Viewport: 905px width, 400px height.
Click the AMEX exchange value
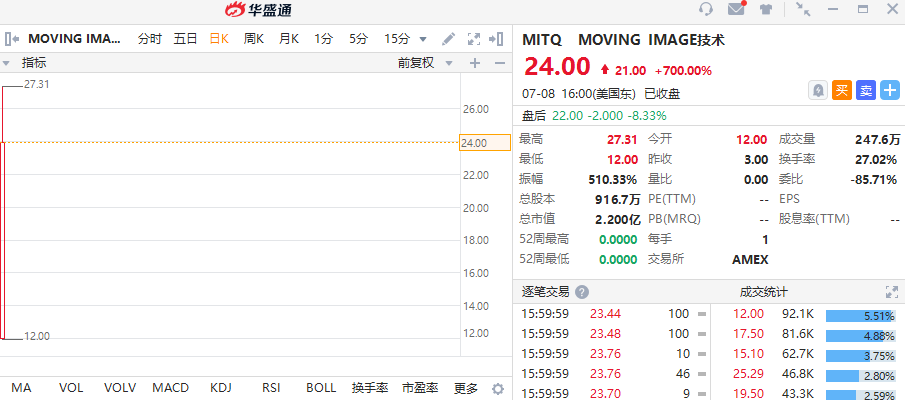tap(750, 260)
